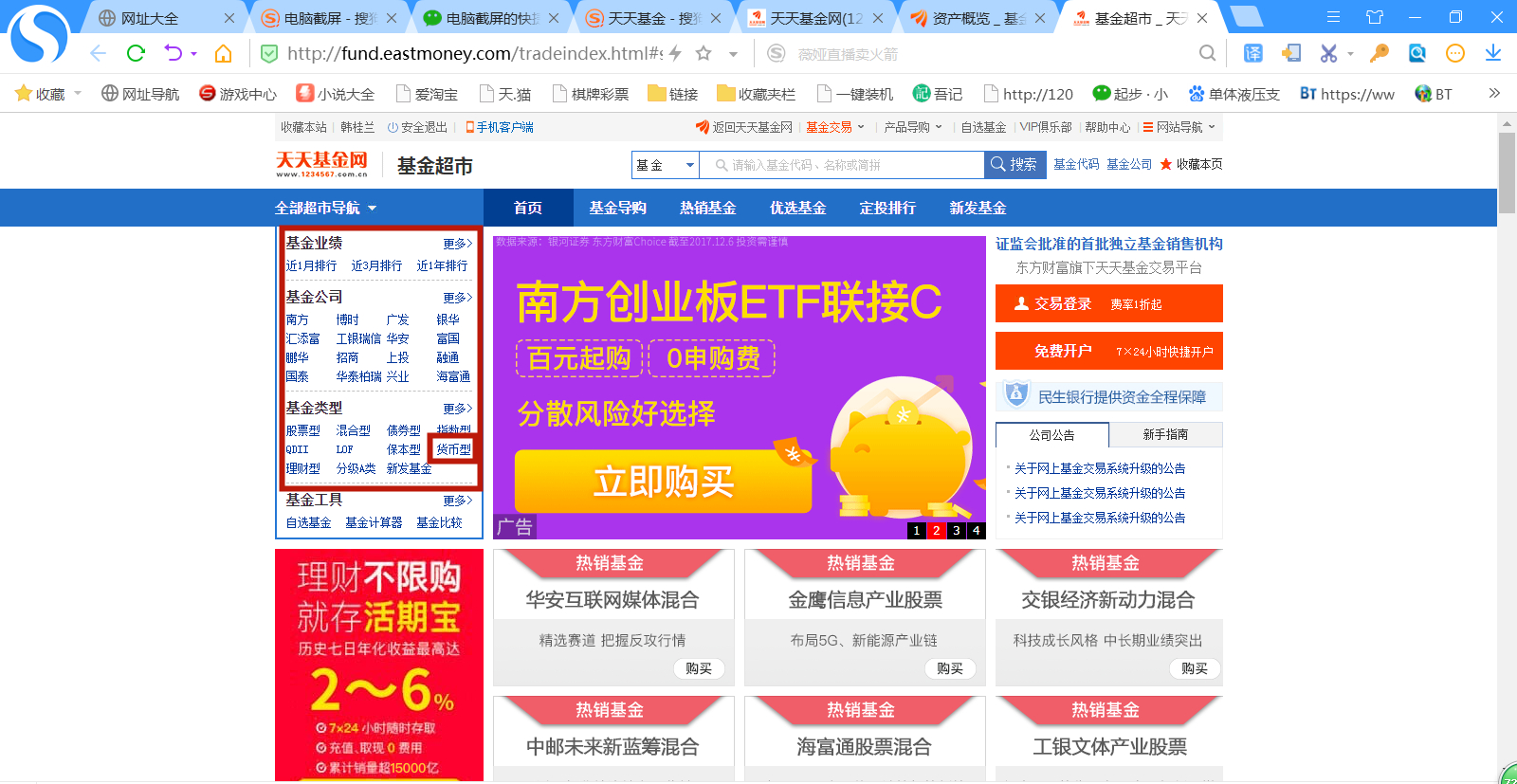Open new tab button
The height and width of the screenshot is (784, 1517).
coord(1246,16)
